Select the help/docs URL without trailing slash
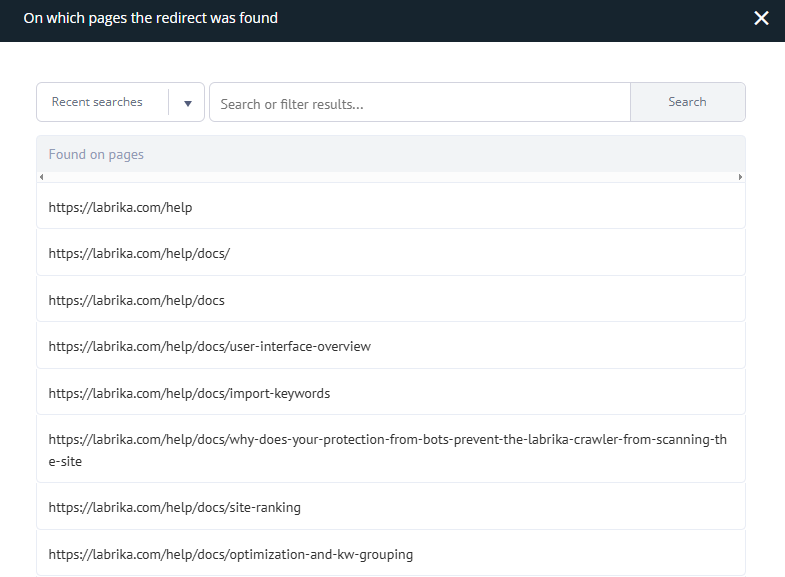The height and width of the screenshot is (577, 785). (x=136, y=300)
